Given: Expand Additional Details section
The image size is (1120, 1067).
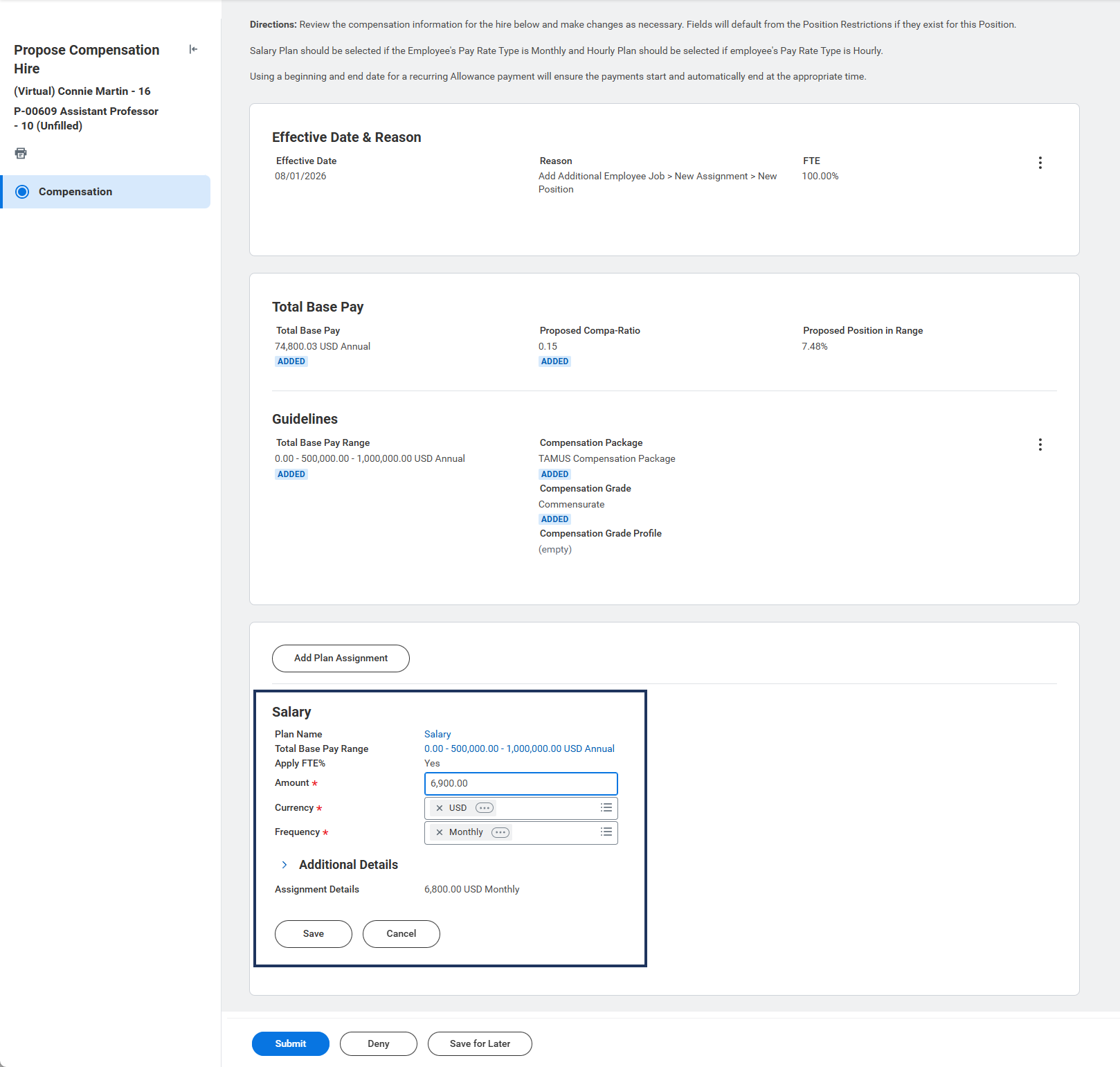Looking at the screenshot, I should click(284, 865).
